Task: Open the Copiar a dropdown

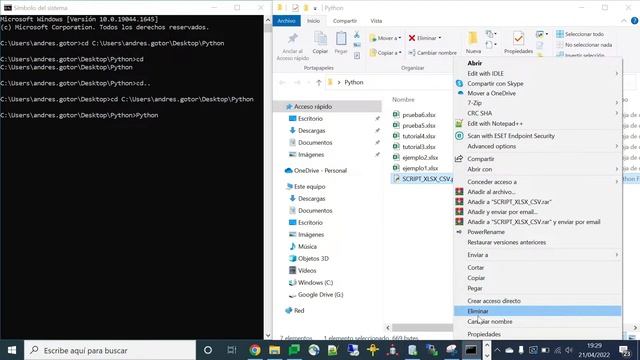Action: coord(385,53)
